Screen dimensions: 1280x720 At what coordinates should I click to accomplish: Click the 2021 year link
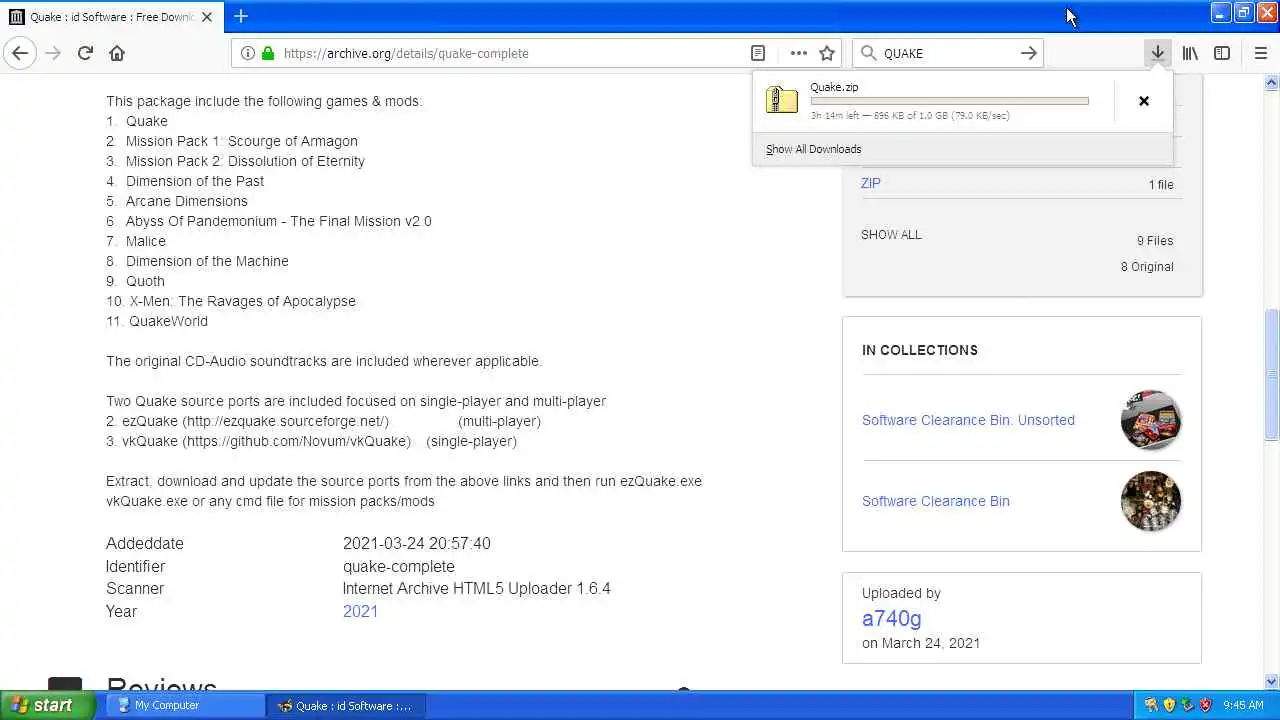pos(360,611)
